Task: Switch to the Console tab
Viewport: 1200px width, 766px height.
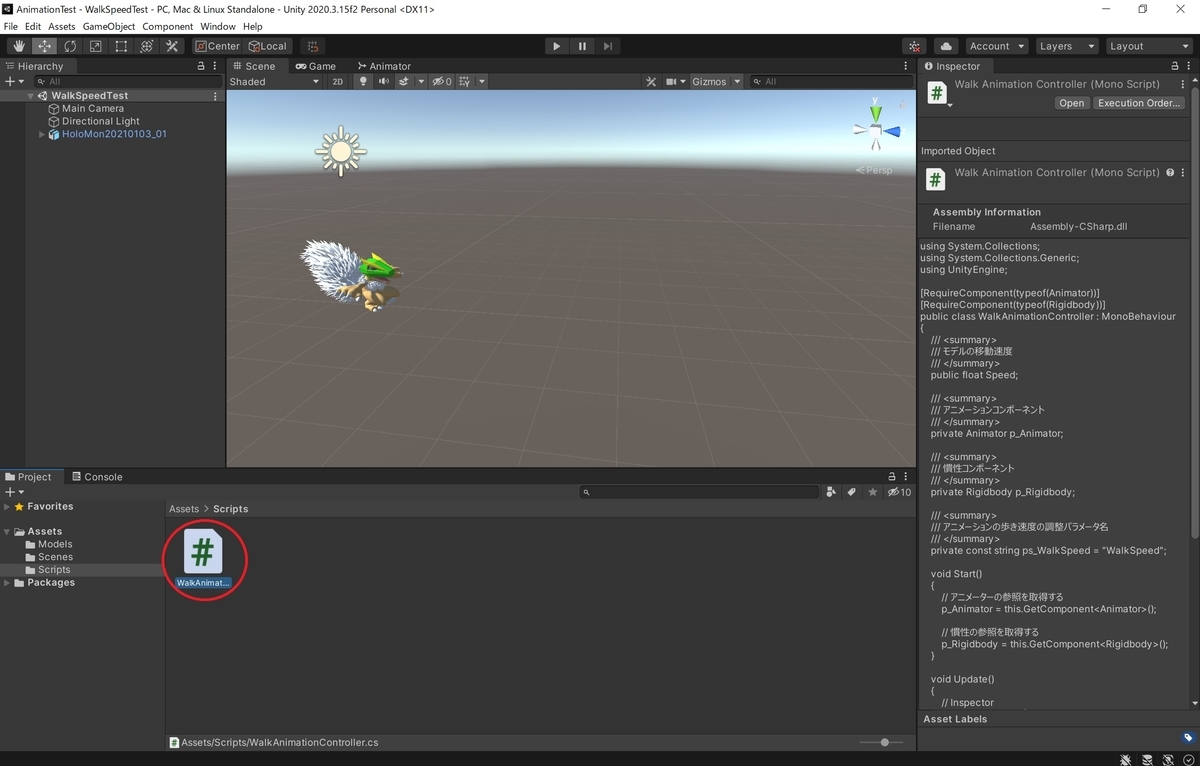Action: (96, 477)
